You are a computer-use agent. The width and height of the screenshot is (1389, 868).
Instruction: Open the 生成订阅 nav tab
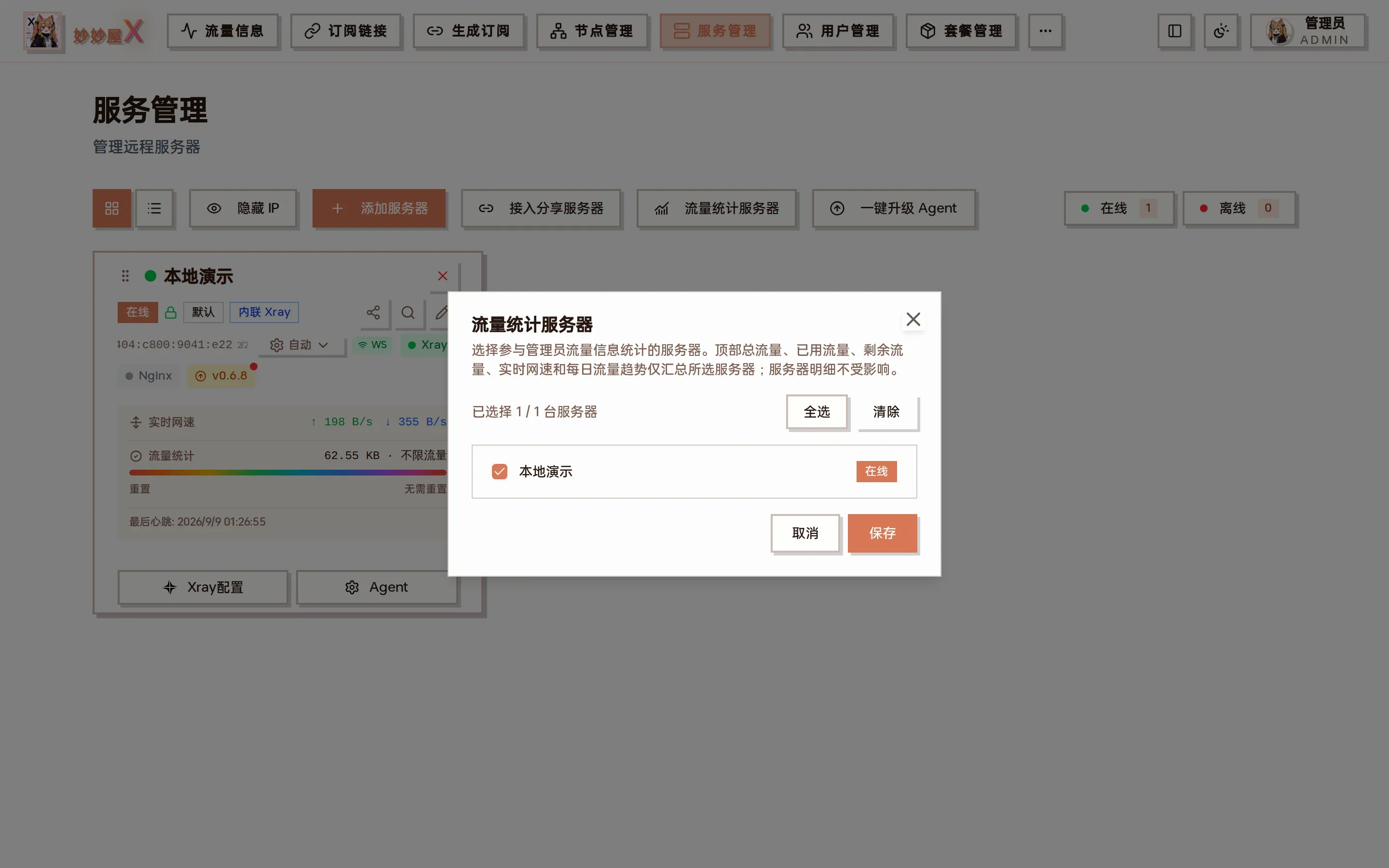coord(468,31)
